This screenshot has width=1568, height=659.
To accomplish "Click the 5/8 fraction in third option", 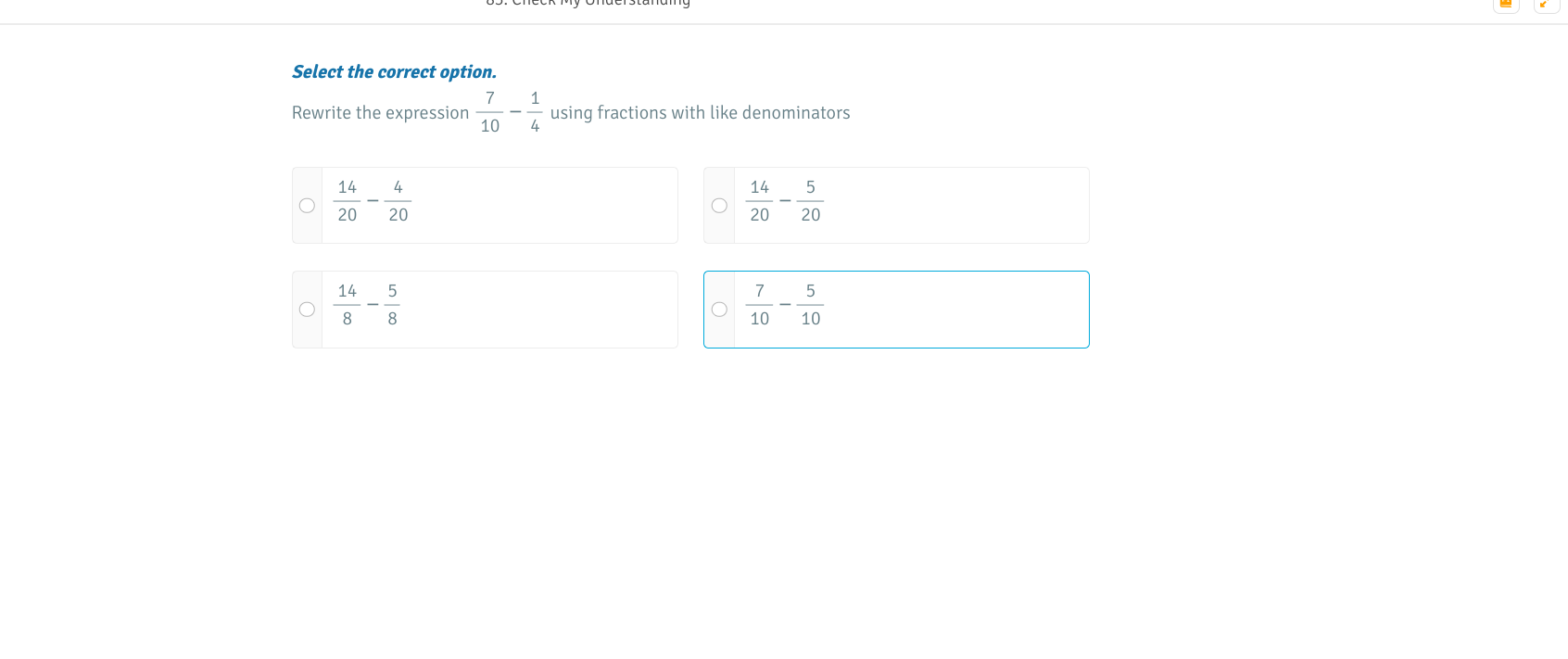I will coord(392,305).
